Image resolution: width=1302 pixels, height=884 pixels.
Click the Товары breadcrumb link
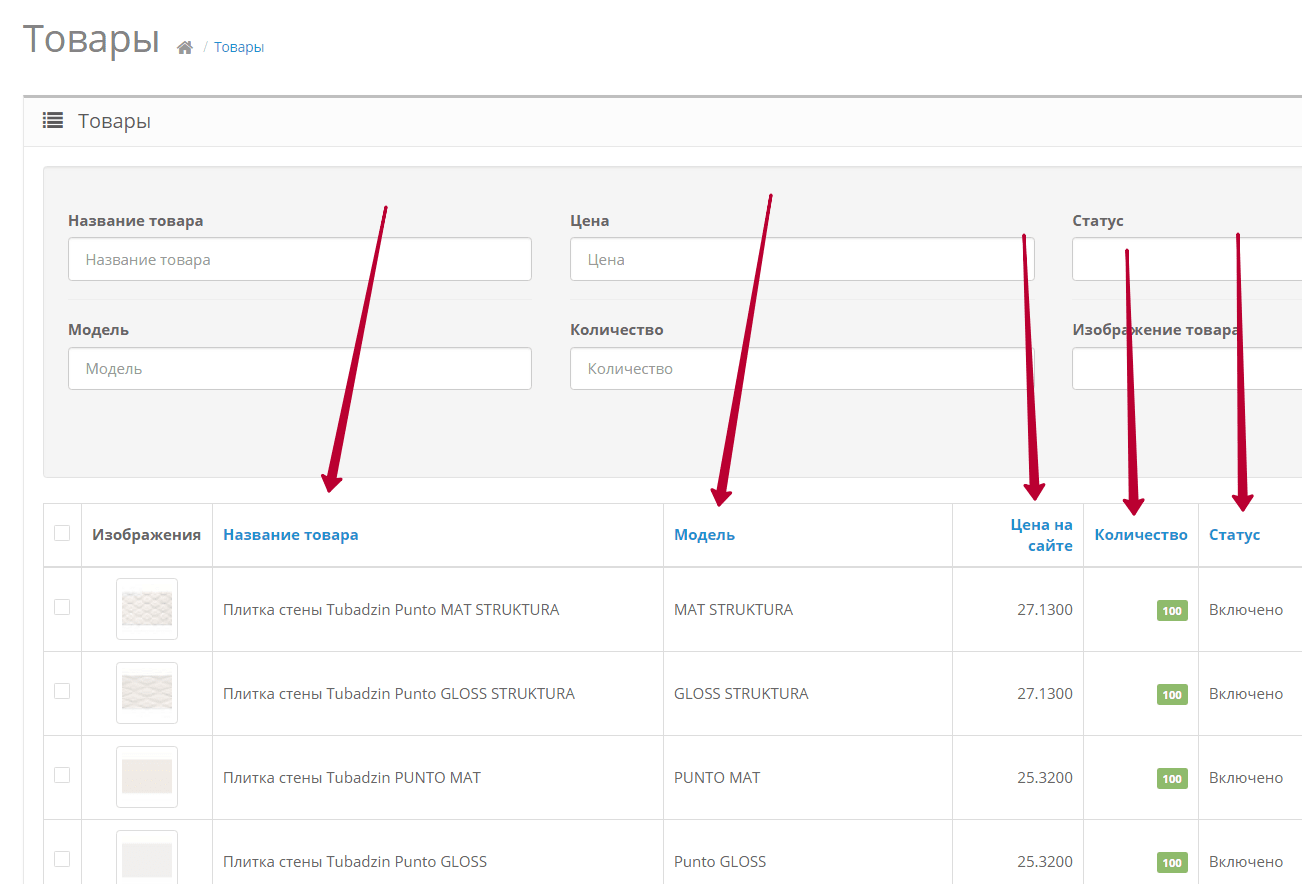coord(239,47)
